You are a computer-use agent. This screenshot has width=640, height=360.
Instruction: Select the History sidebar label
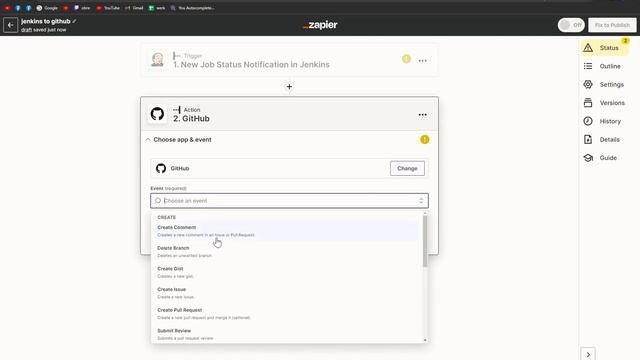tap(610, 121)
